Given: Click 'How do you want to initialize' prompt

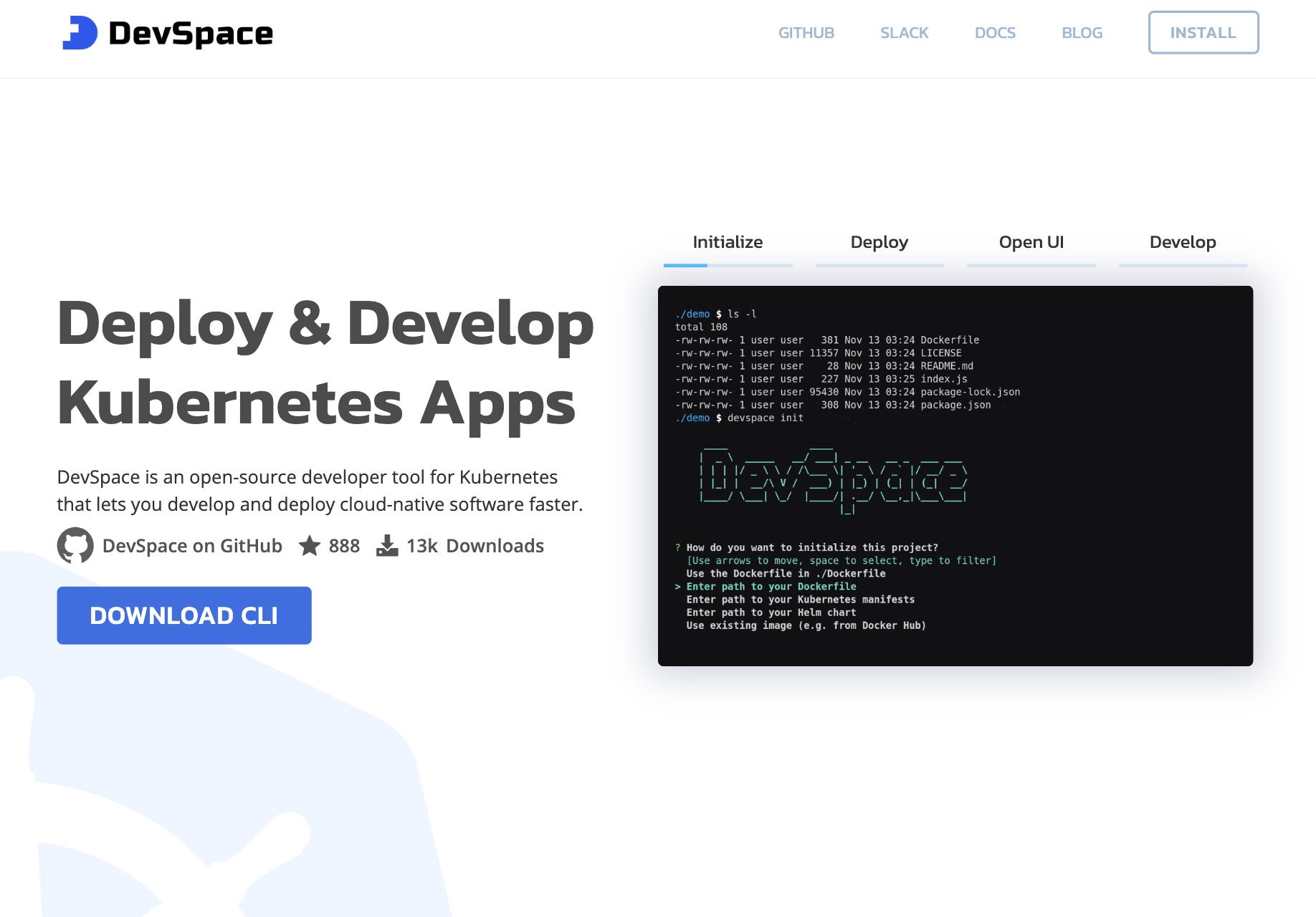Looking at the screenshot, I should tap(812, 548).
